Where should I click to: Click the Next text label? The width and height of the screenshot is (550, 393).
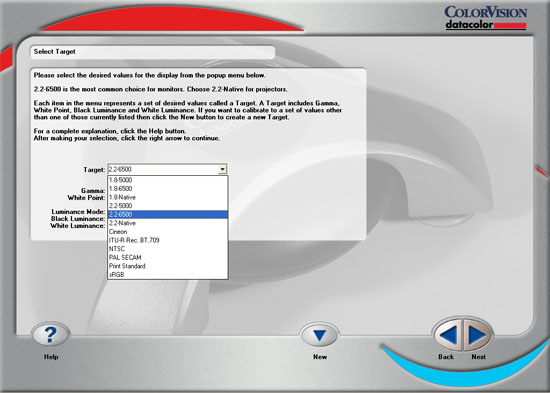(478, 357)
